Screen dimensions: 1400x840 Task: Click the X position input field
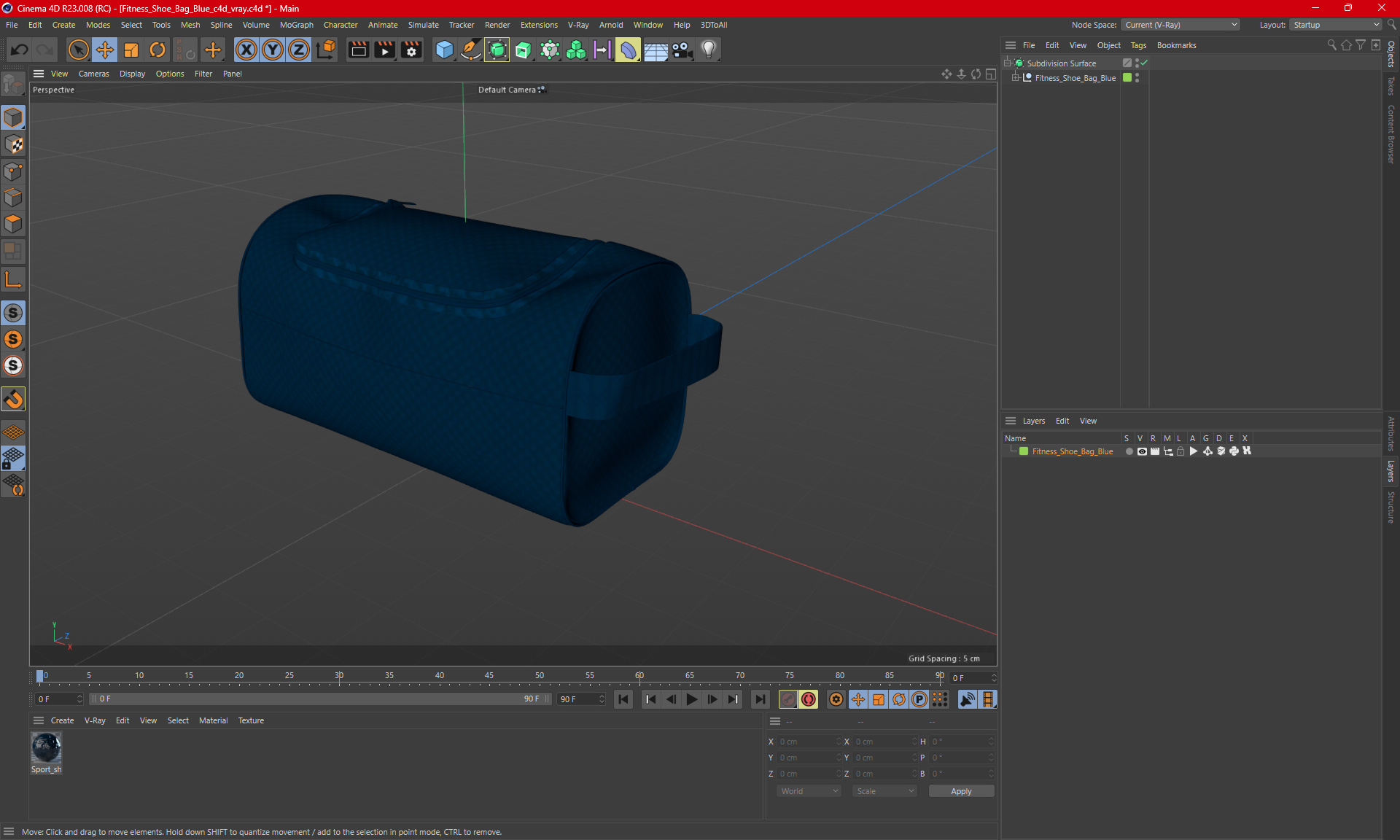pos(809,742)
